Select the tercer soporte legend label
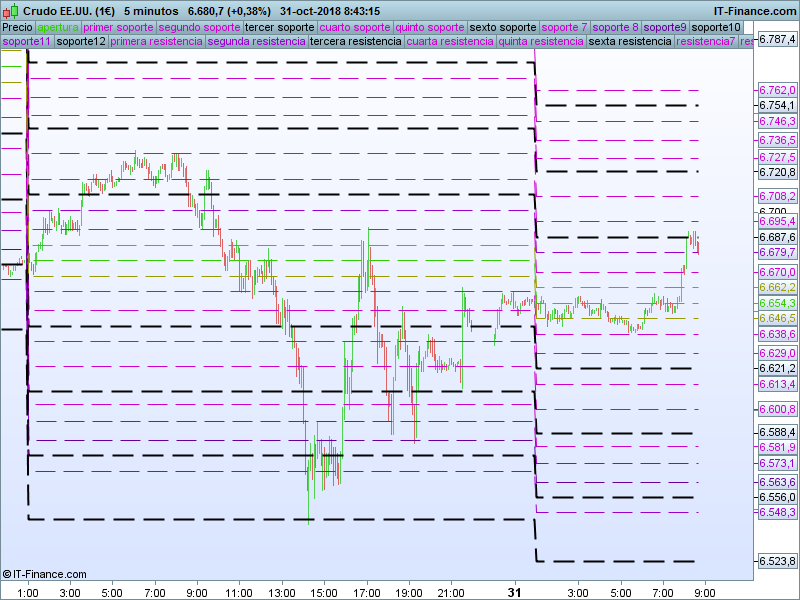 (x=280, y=27)
